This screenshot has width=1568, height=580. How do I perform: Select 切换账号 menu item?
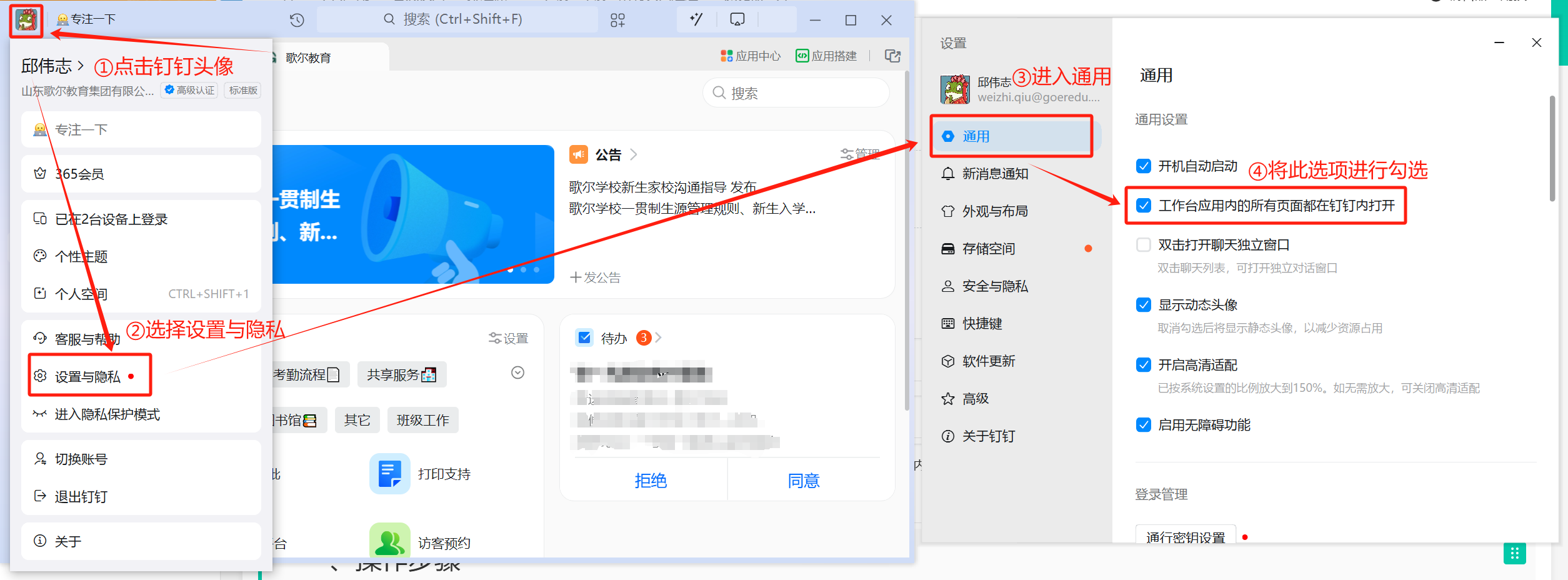pos(141,459)
